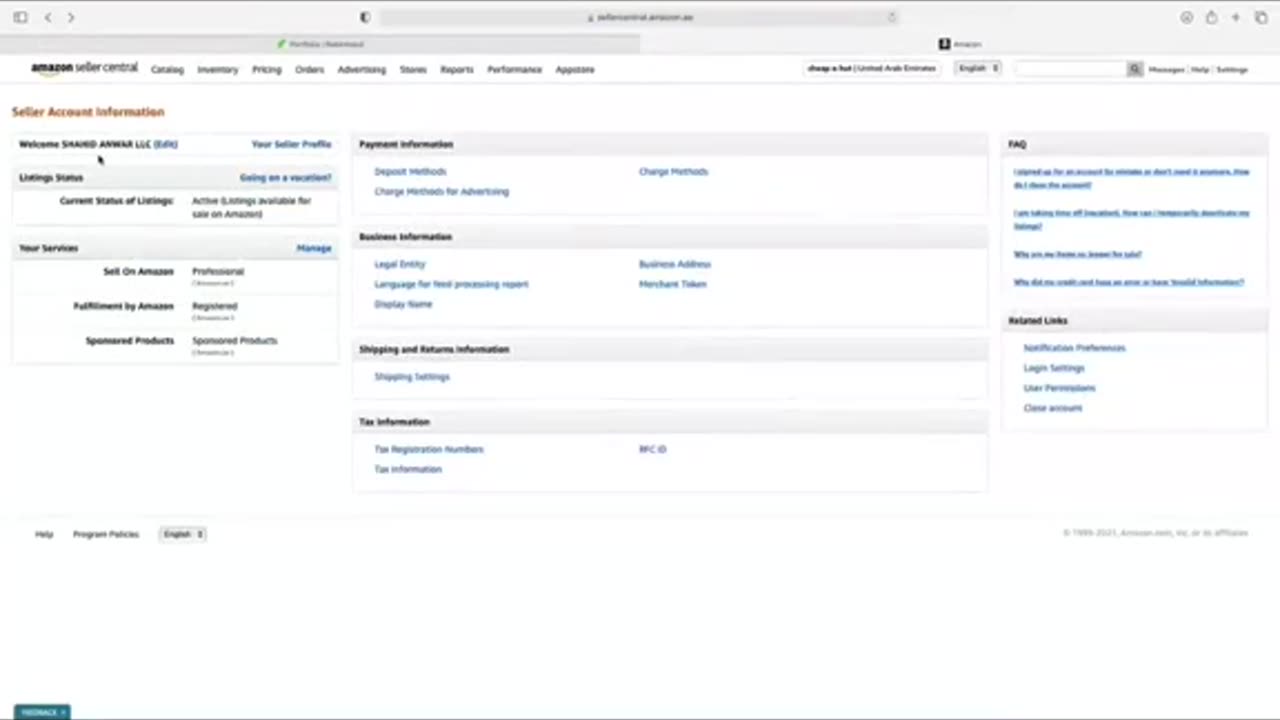Click Edit next to welcome name
Image resolution: width=1280 pixels, height=720 pixels.
click(x=165, y=144)
